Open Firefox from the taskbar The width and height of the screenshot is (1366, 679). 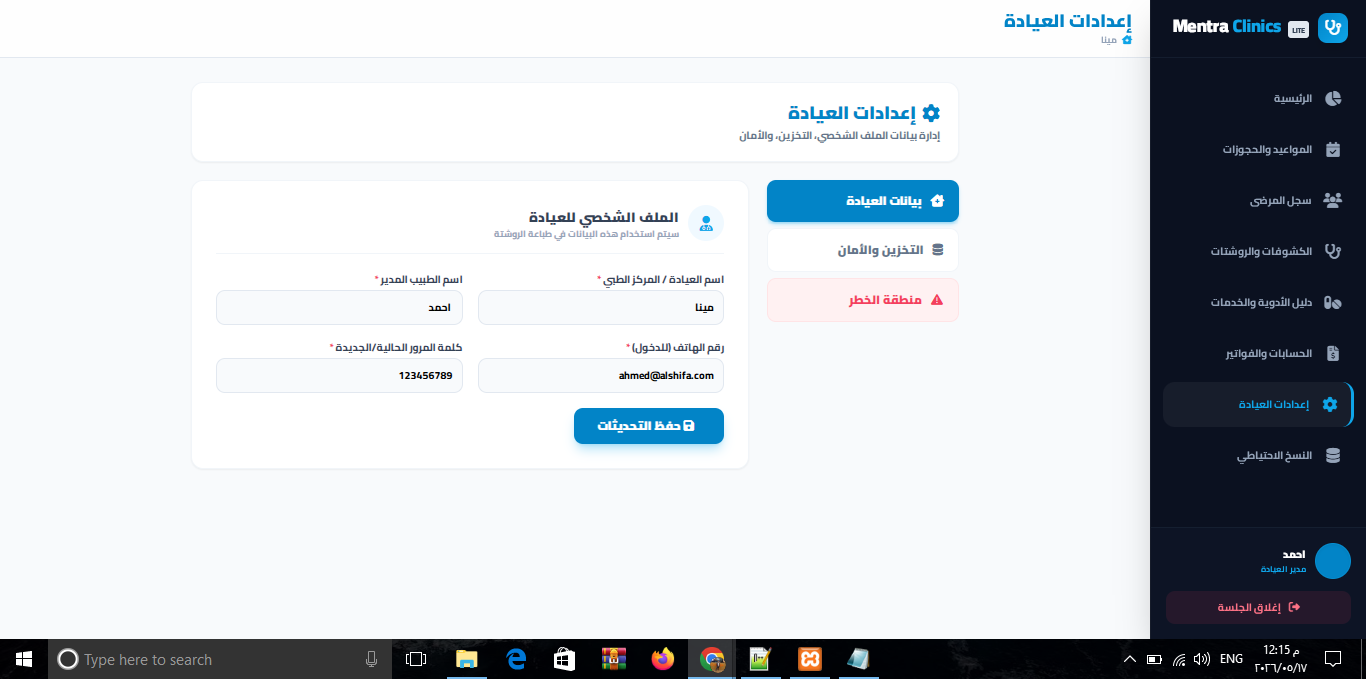pyautogui.click(x=662, y=659)
